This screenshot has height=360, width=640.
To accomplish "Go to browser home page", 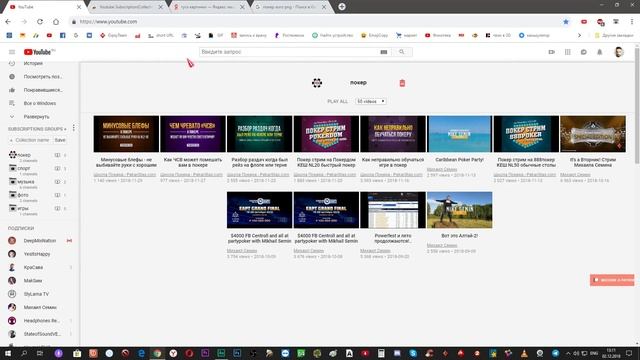I will click(x=56, y=22).
